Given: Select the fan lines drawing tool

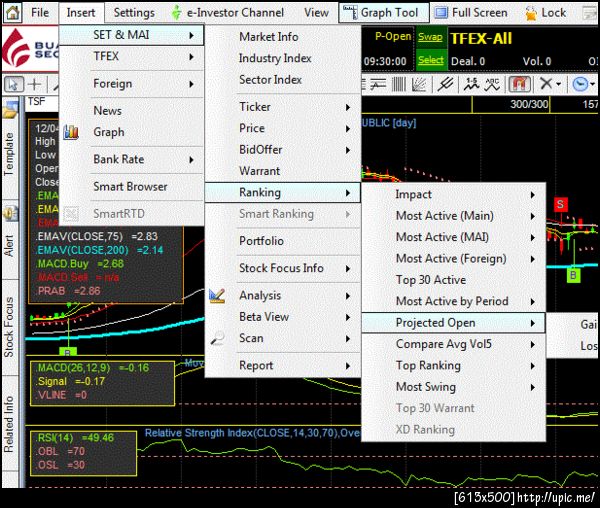Looking at the screenshot, I should pyautogui.click(x=419, y=84).
